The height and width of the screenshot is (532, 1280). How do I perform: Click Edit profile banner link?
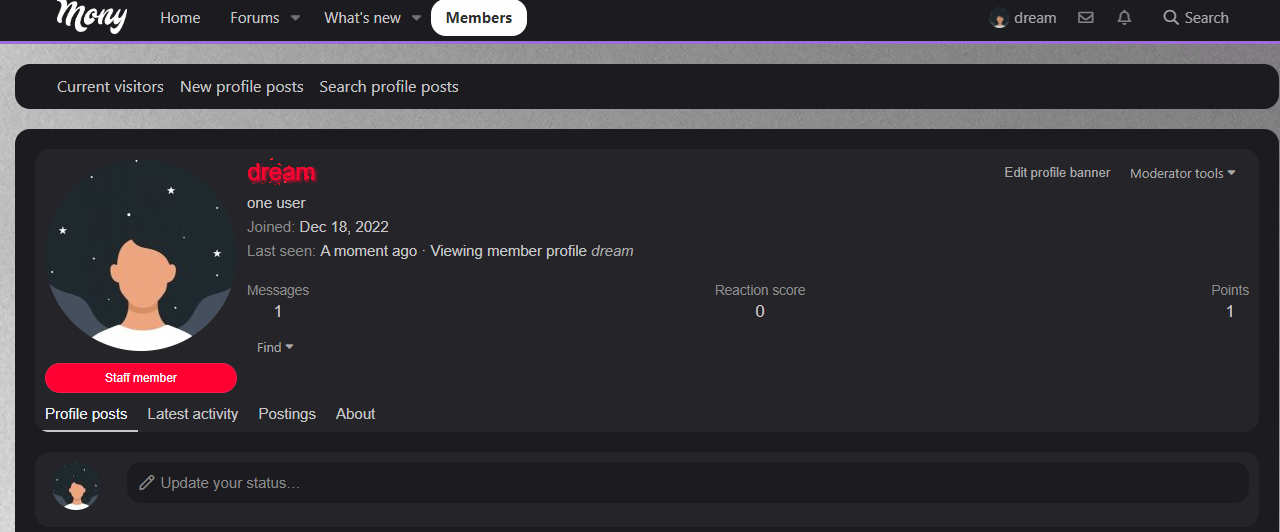tap(1057, 173)
